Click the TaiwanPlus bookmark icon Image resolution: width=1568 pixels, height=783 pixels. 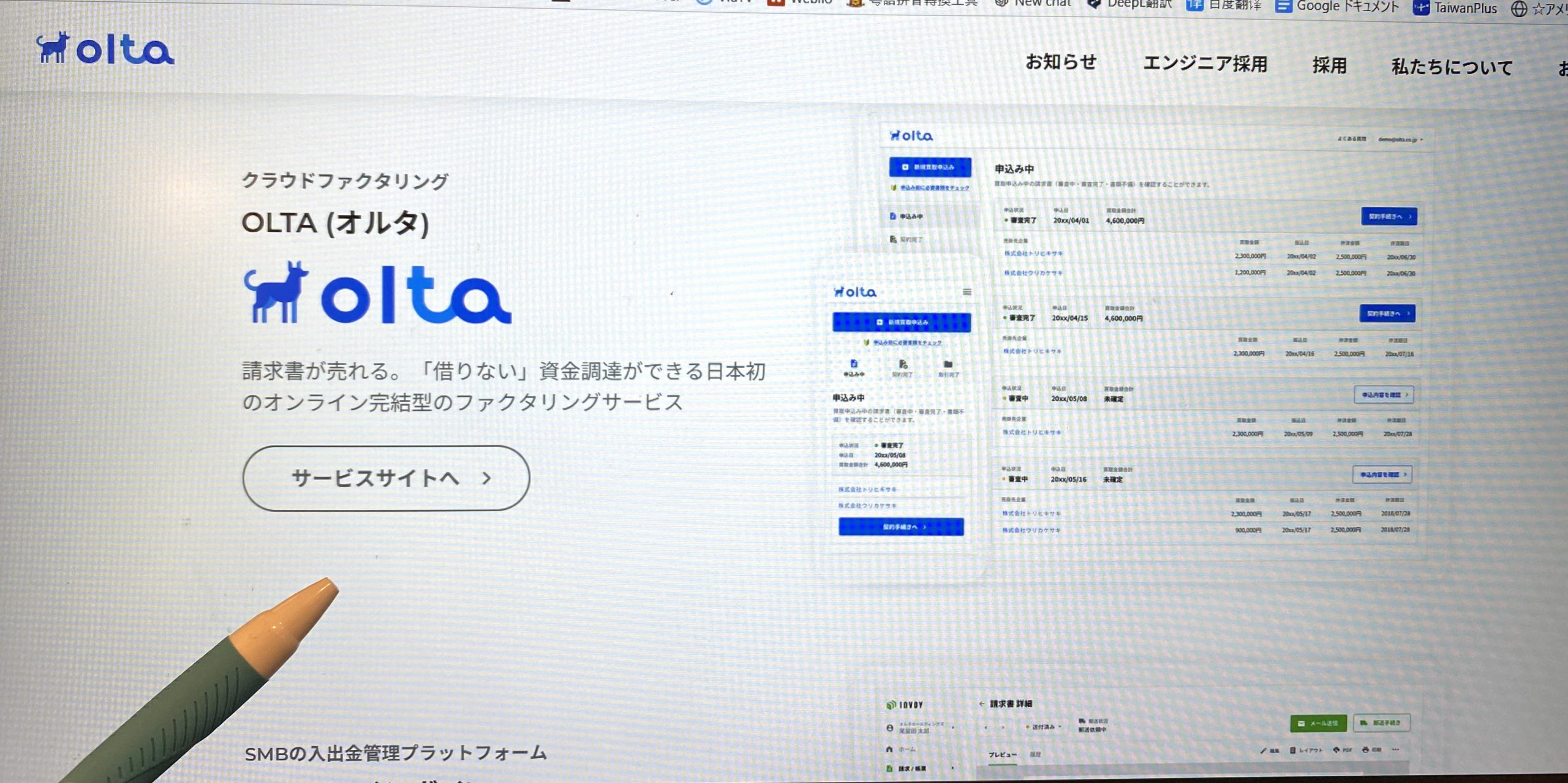[1421, 8]
